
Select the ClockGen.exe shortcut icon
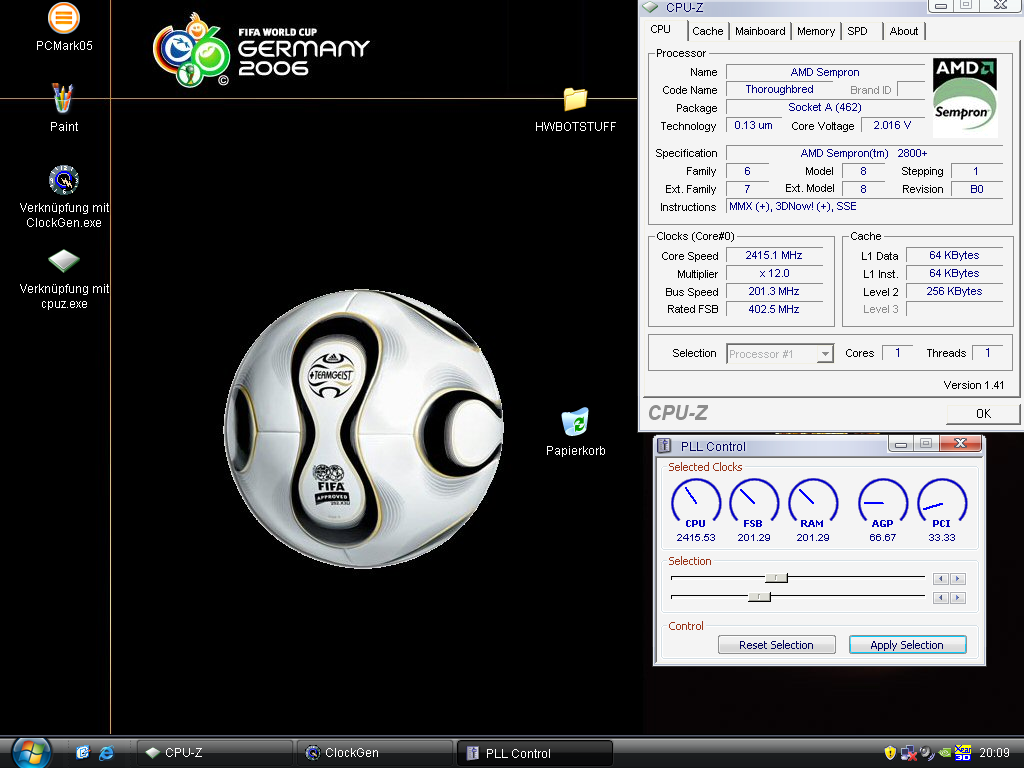tap(63, 180)
